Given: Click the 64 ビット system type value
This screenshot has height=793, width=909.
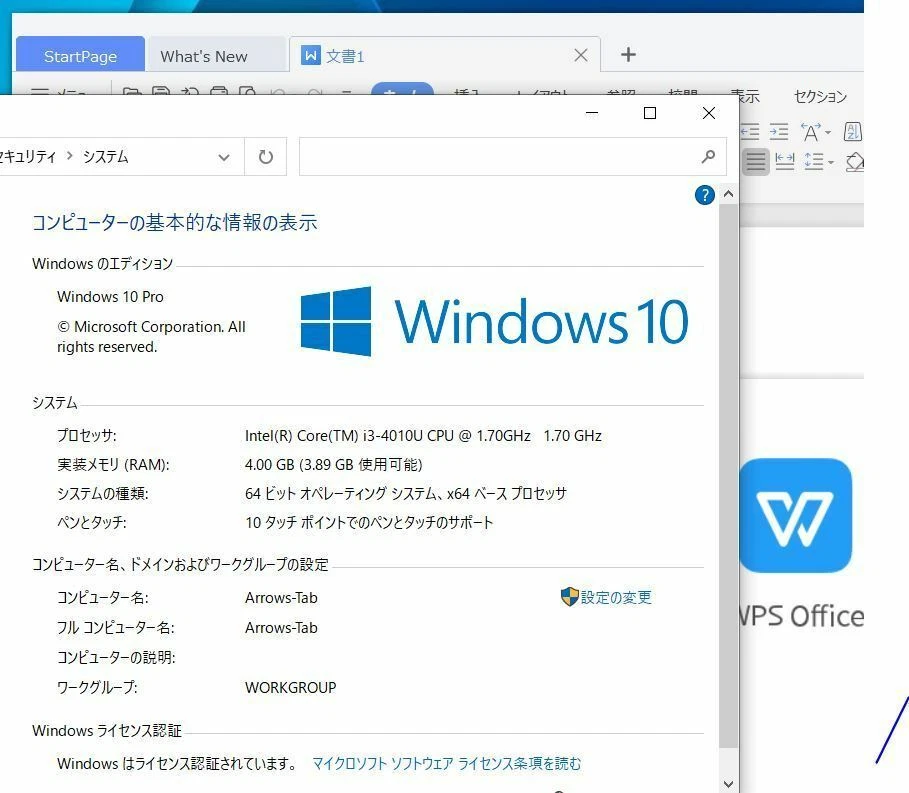Looking at the screenshot, I should pos(406,494).
